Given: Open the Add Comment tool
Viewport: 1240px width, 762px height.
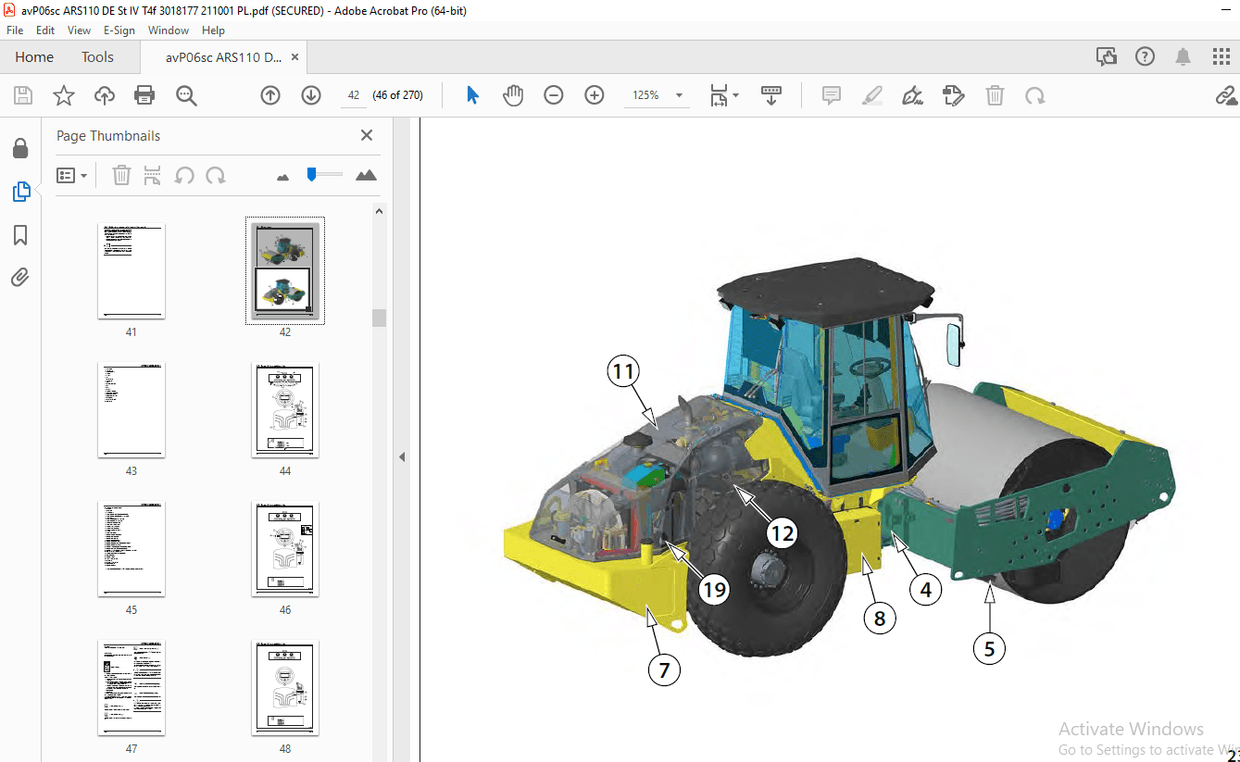Looking at the screenshot, I should click(831, 95).
